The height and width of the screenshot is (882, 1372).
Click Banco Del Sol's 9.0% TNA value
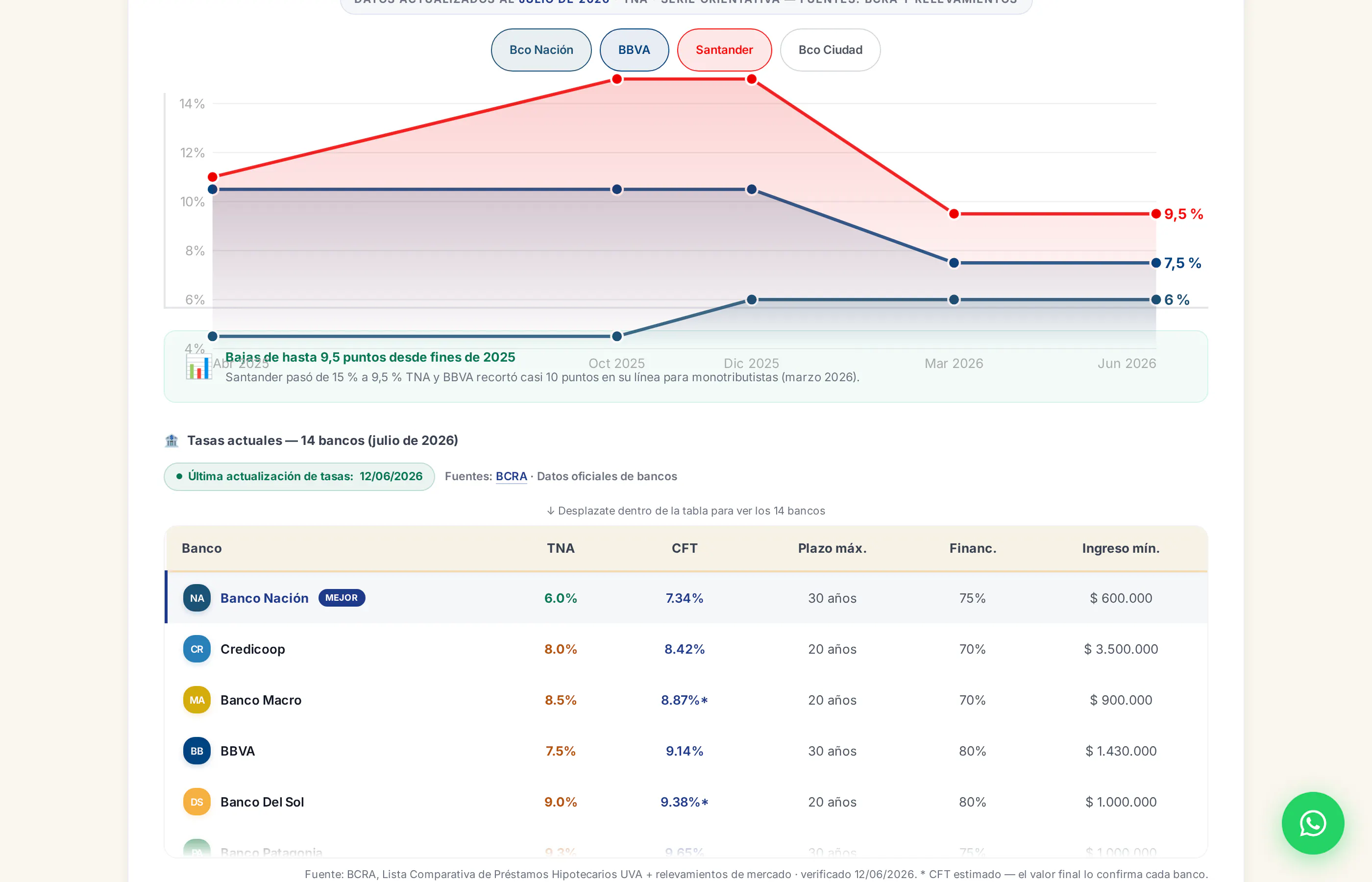[x=561, y=802]
